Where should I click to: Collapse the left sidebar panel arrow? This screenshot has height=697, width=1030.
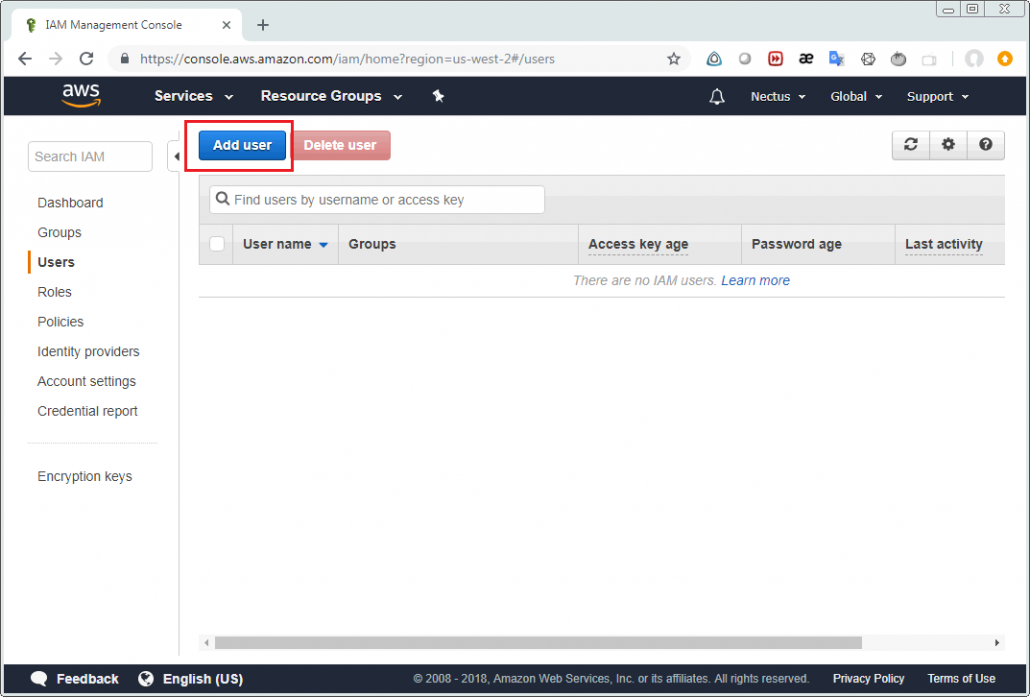click(x=175, y=157)
